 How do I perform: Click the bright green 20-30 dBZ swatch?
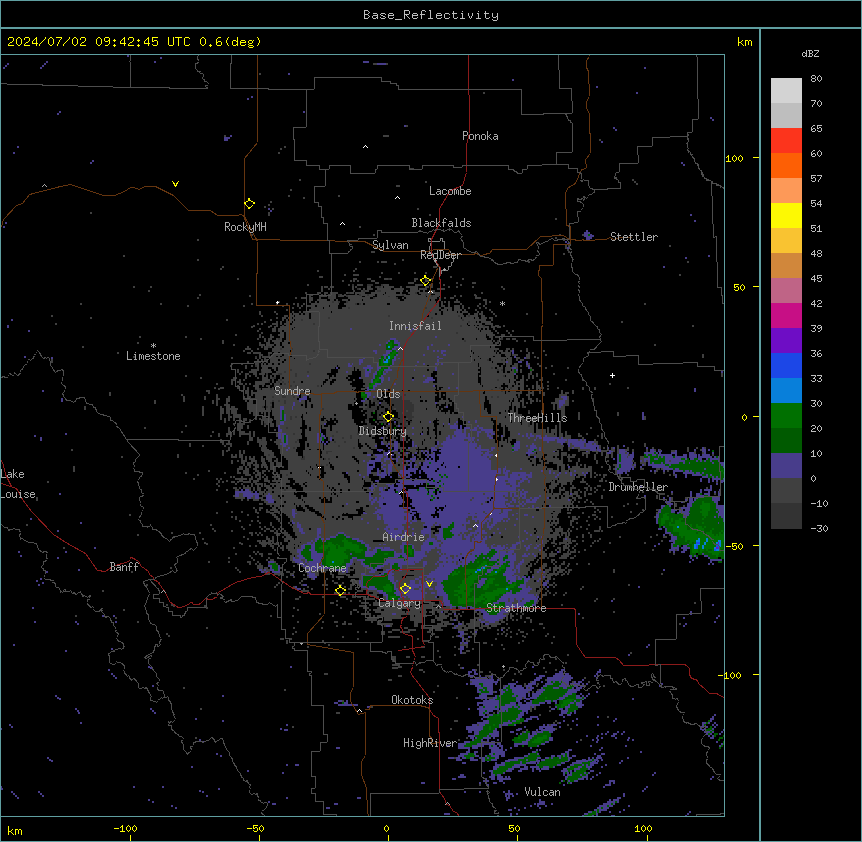(x=786, y=416)
